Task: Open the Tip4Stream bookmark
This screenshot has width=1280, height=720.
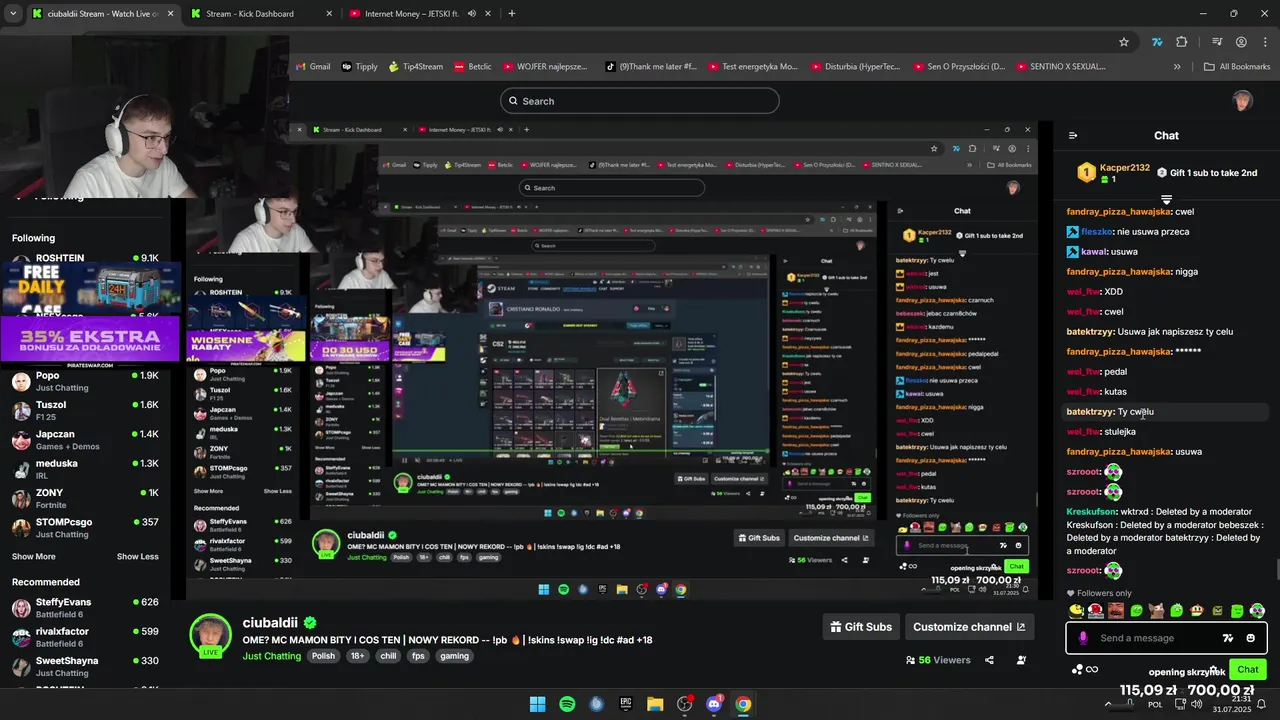Action: [415, 67]
